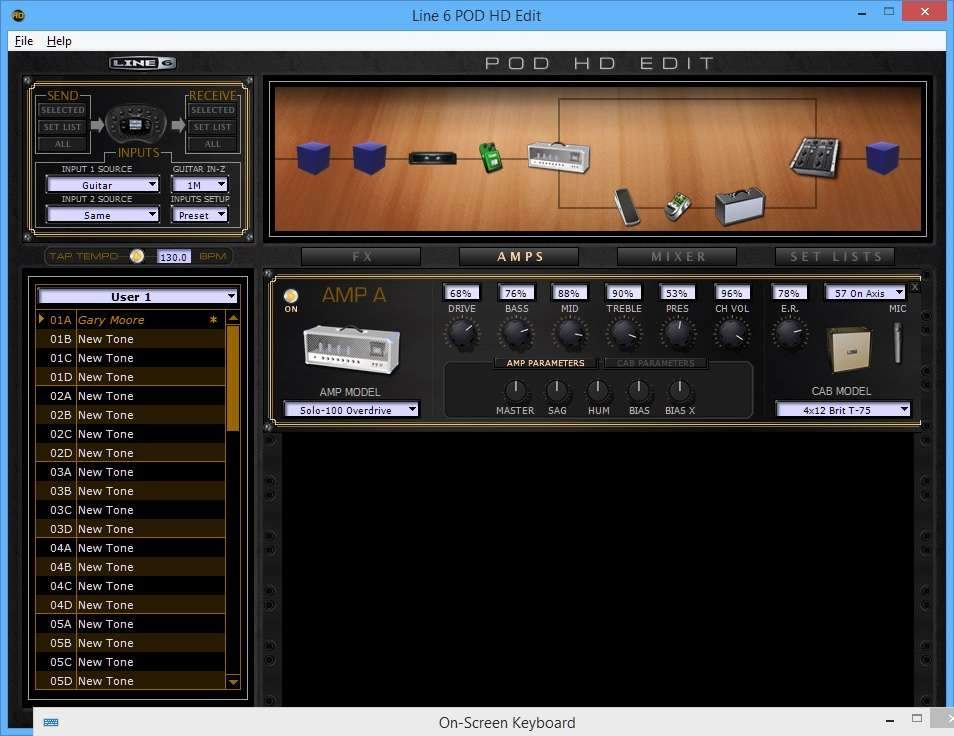The height and width of the screenshot is (736, 954).
Task: Open the AMP MODEL dropdown Solo-100 Overdrive
Action: coord(351,410)
